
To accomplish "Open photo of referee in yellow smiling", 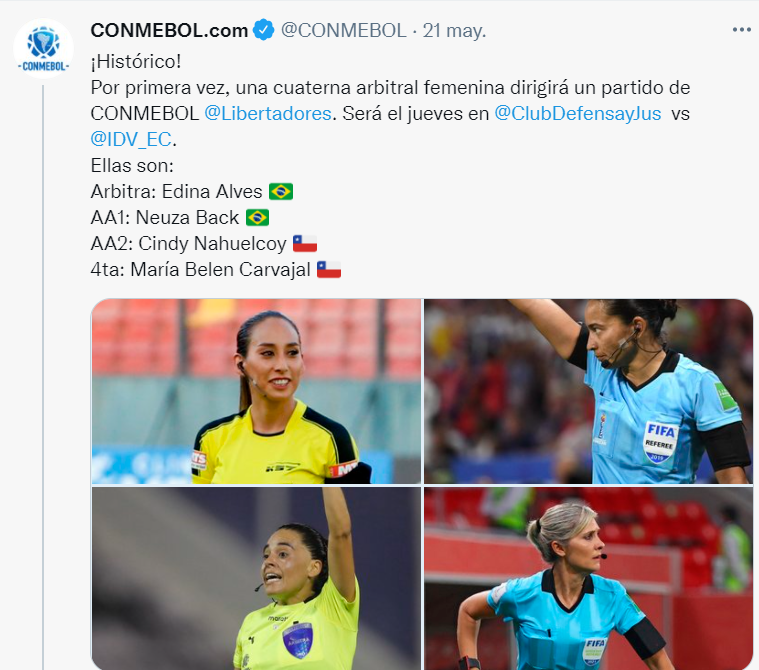I will click(256, 391).
